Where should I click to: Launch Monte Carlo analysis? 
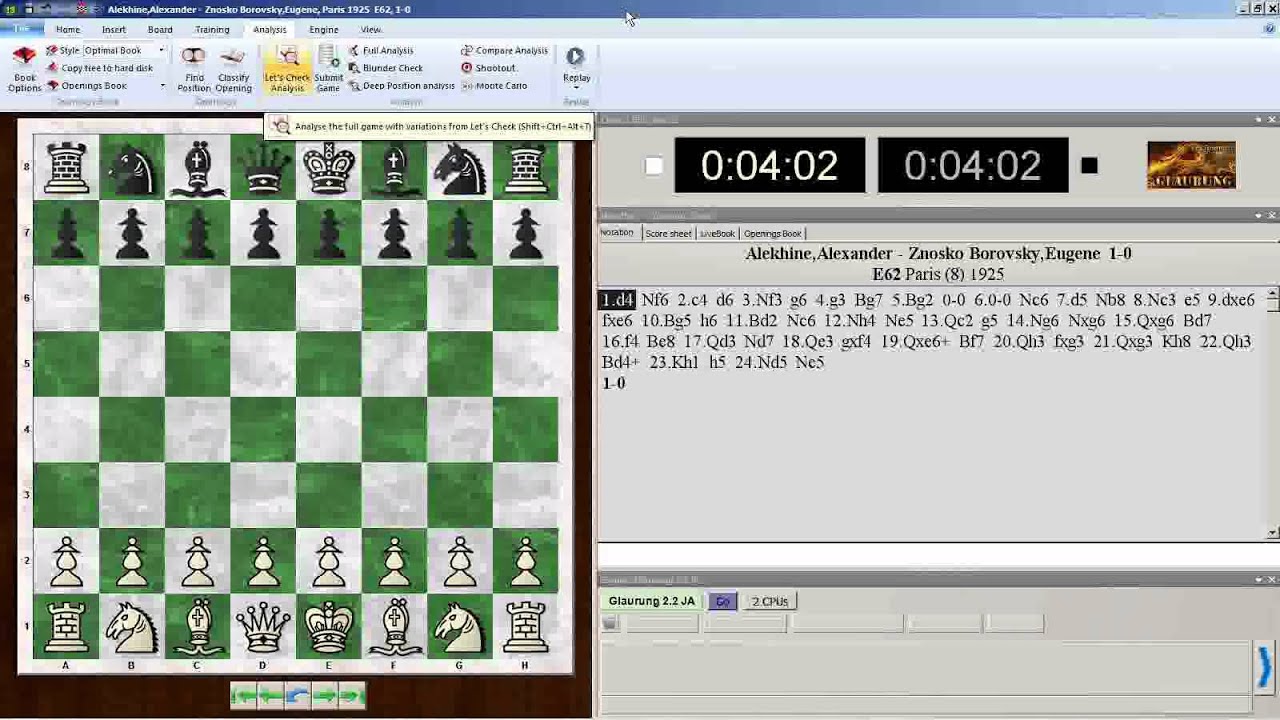[494, 86]
